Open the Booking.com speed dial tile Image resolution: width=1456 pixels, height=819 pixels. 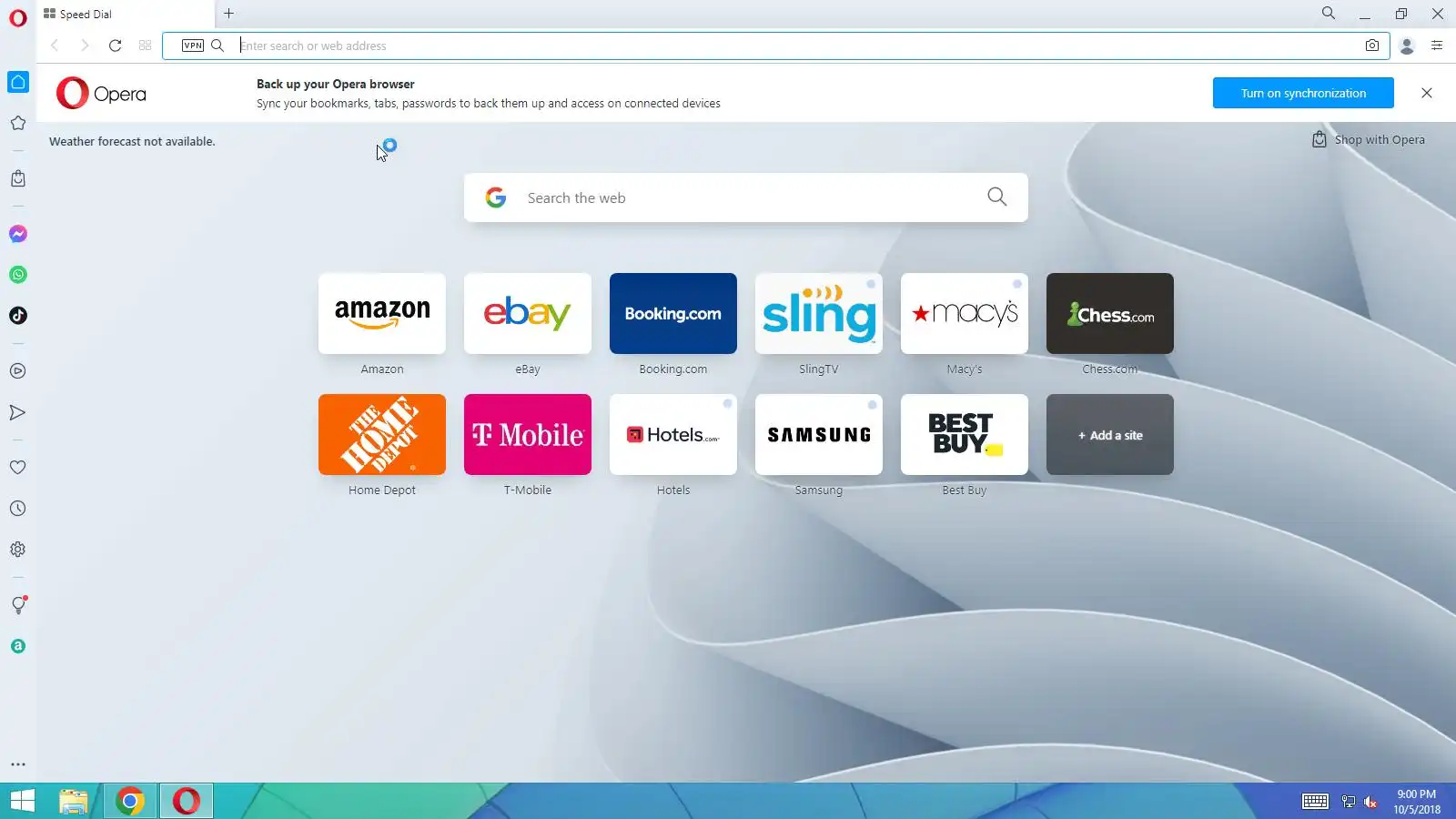[673, 313]
